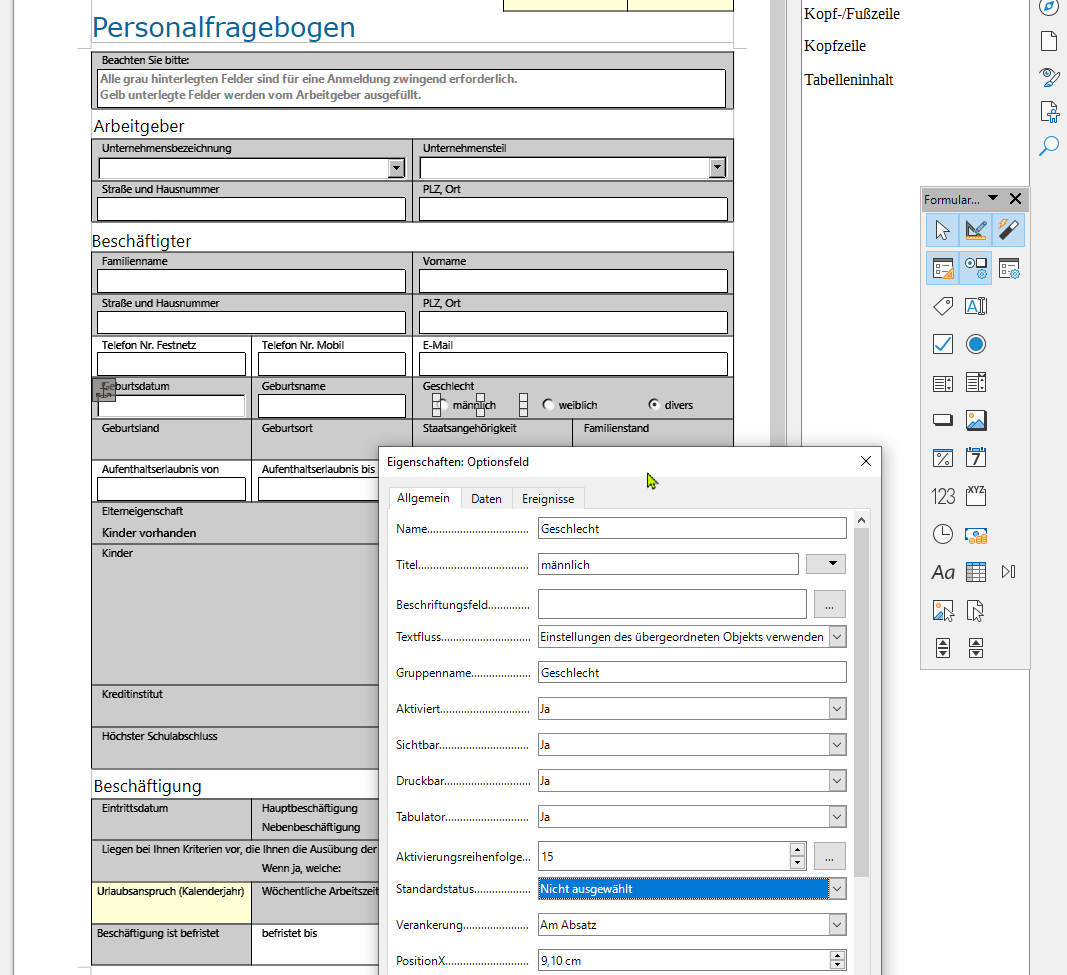Toggle Design Mode in Formular toolbar
The width and height of the screenshot is (1067, 975).
(x=975, y=230)
